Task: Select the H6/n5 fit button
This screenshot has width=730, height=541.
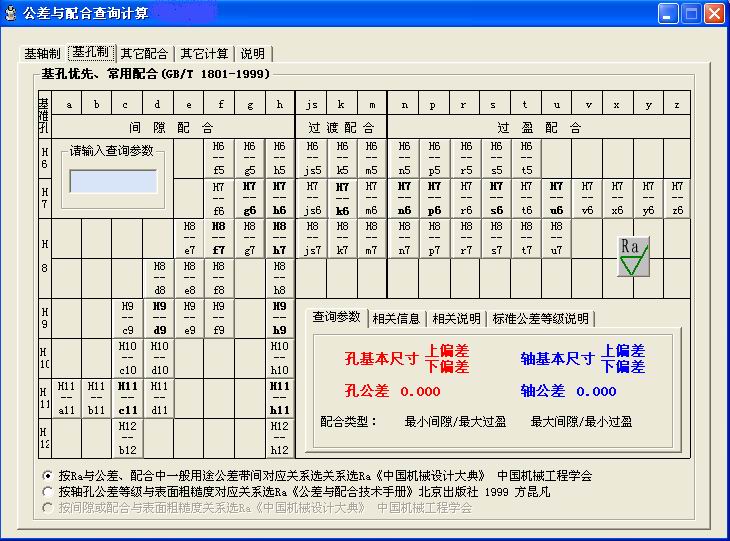Action: coord(404,158)
